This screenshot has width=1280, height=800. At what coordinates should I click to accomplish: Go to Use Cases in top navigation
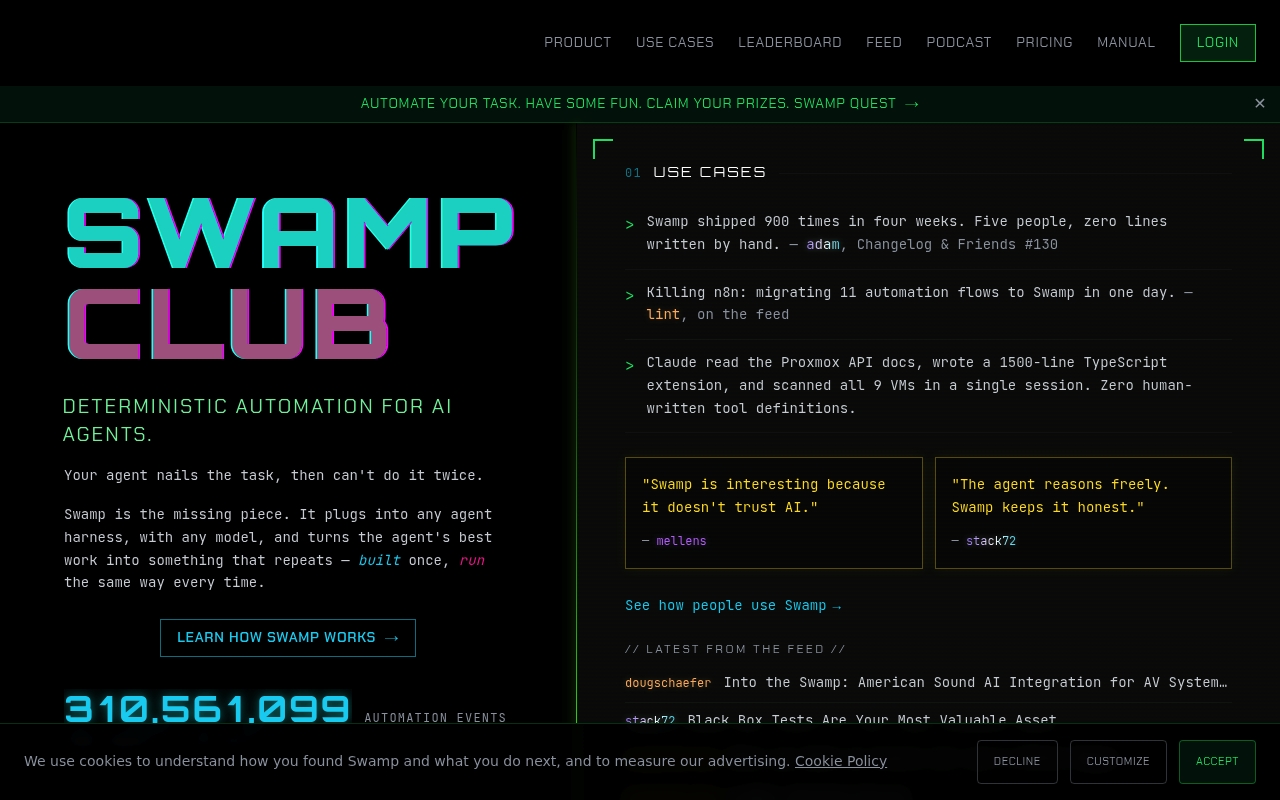click(x=675, y=42)
